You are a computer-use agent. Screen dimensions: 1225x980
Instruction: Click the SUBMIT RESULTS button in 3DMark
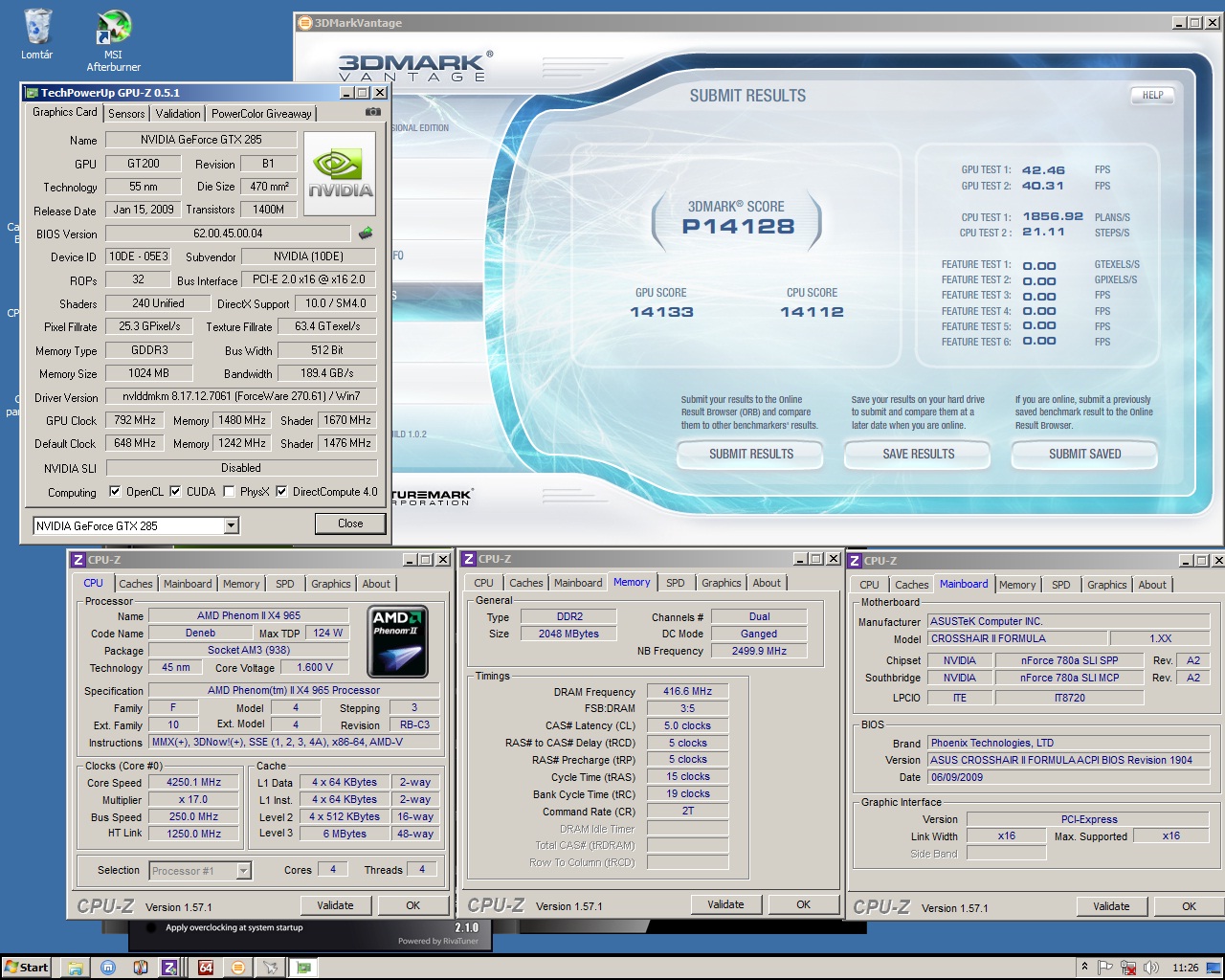751,454
